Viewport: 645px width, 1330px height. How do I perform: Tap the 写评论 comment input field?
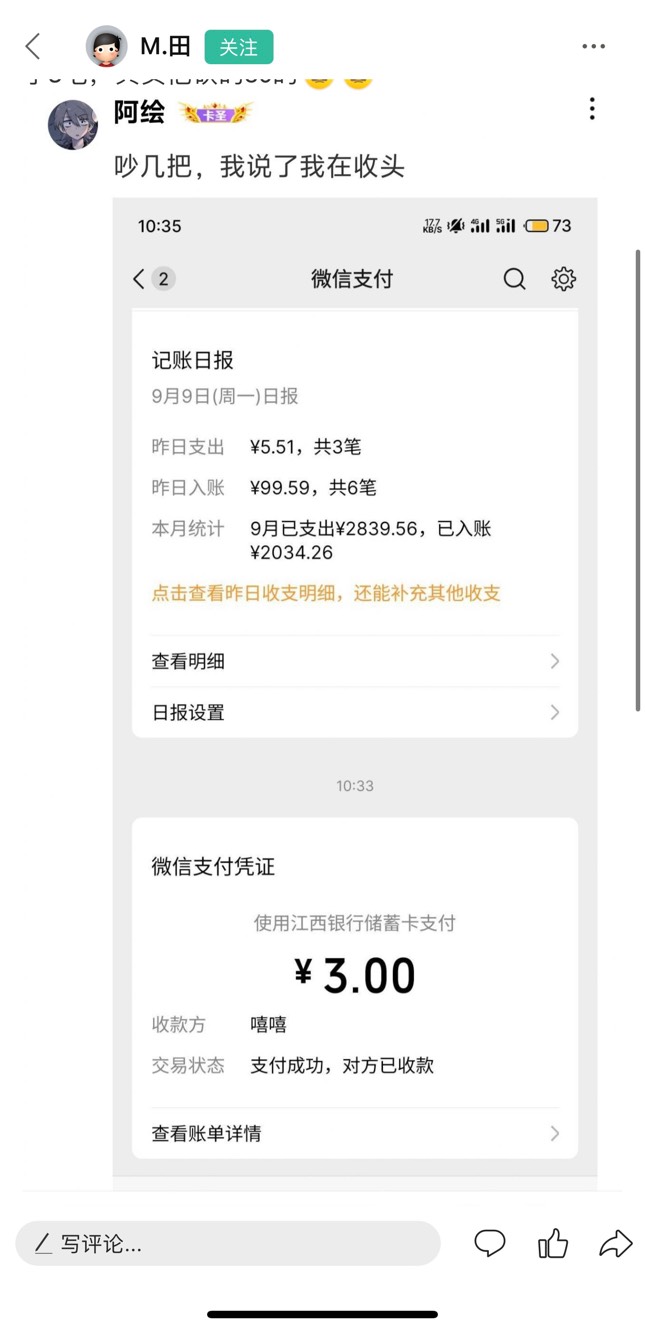228,1244
